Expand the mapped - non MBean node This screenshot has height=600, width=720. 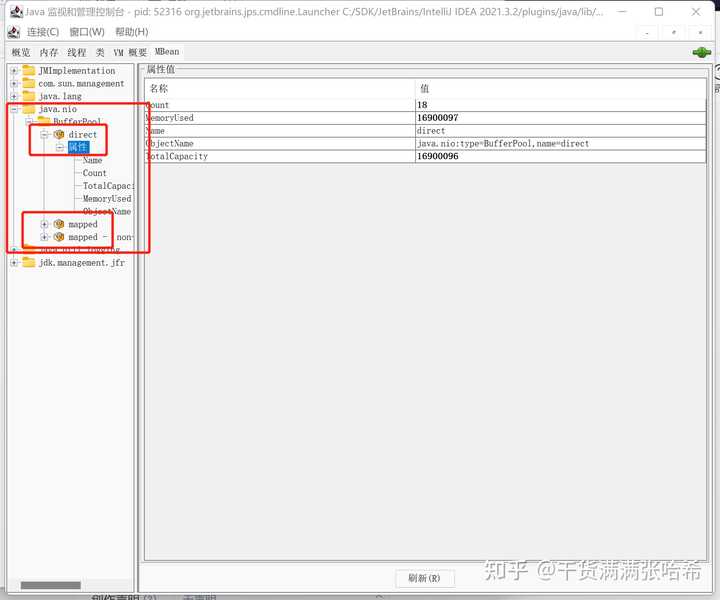pyautogui.click(x=45, y=237)
